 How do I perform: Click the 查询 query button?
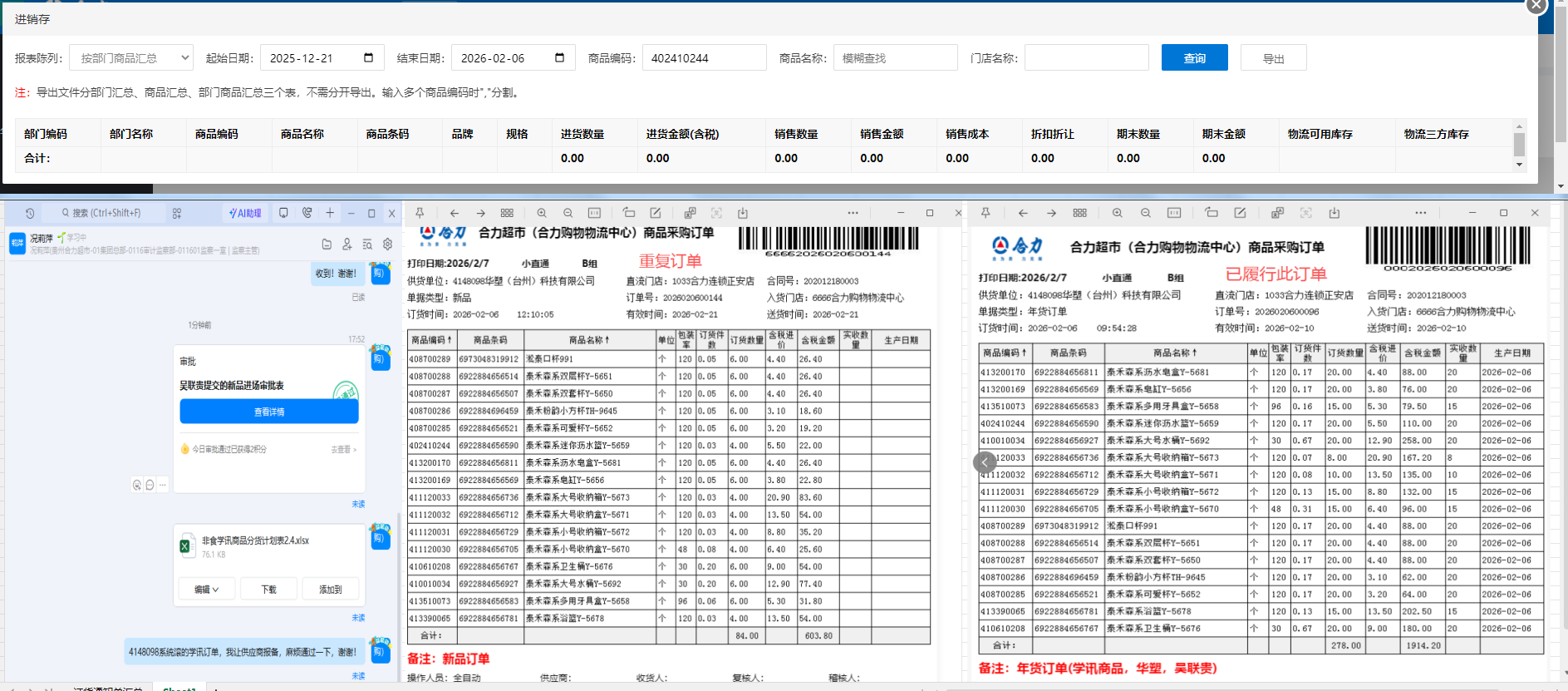(x=1194, y=58)
